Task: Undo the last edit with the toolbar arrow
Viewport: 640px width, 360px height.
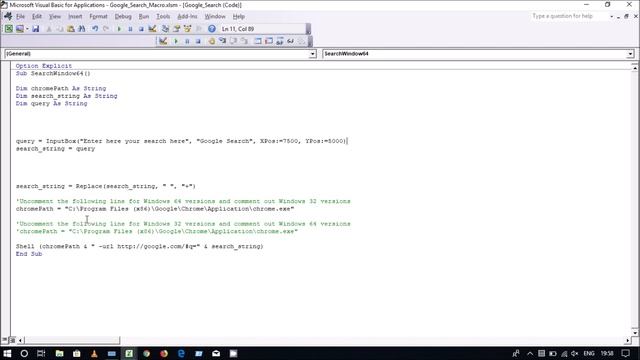Action: [95, 29]
